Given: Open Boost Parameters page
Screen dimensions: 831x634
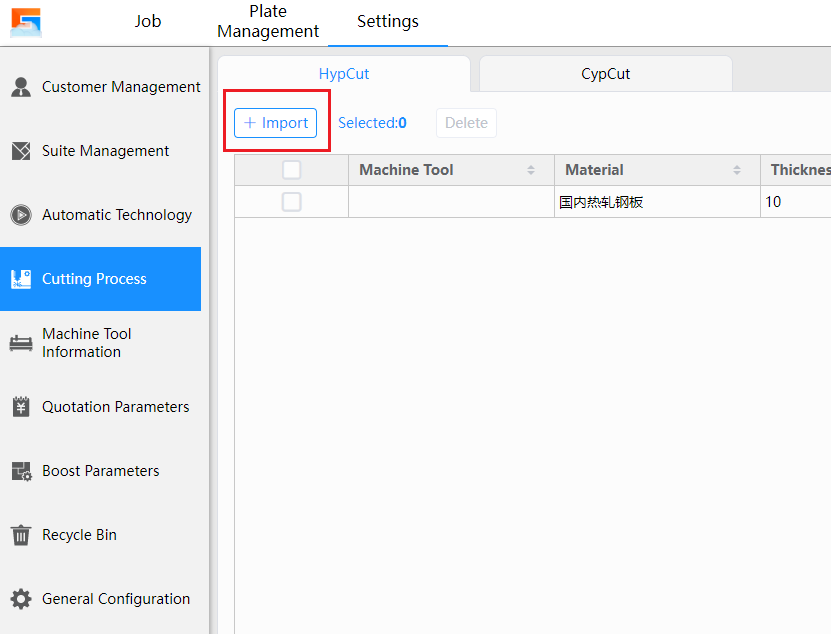Looking at the screenshot, I should (101, 471).
